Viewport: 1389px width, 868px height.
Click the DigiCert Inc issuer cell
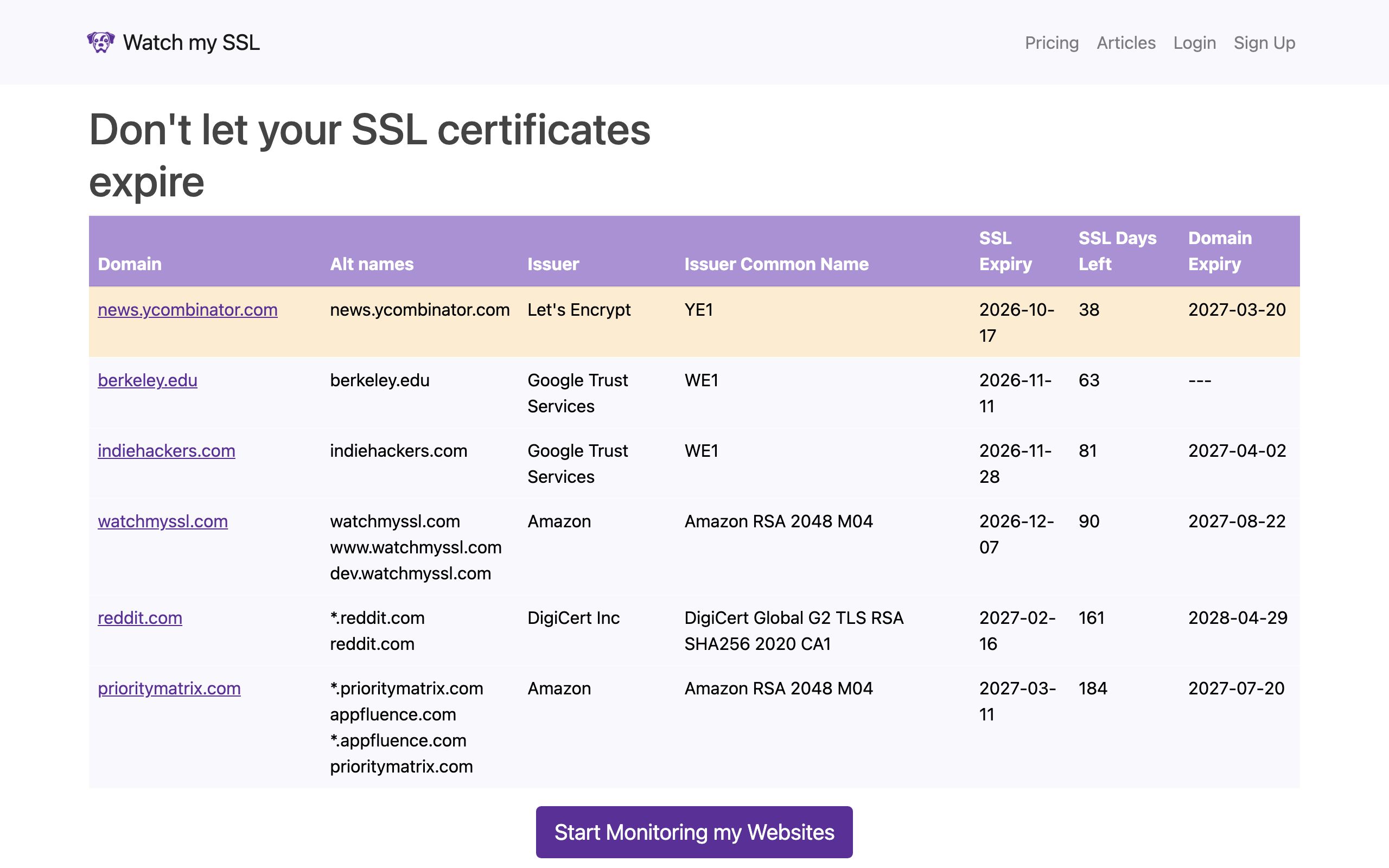coord(574,618)
